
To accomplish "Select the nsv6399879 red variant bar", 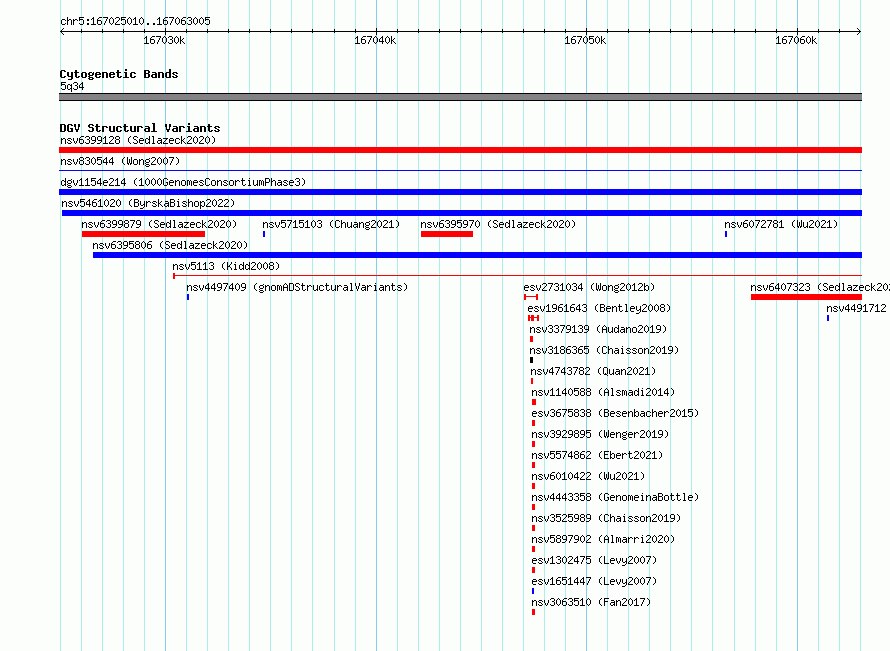I will (143, 234).
